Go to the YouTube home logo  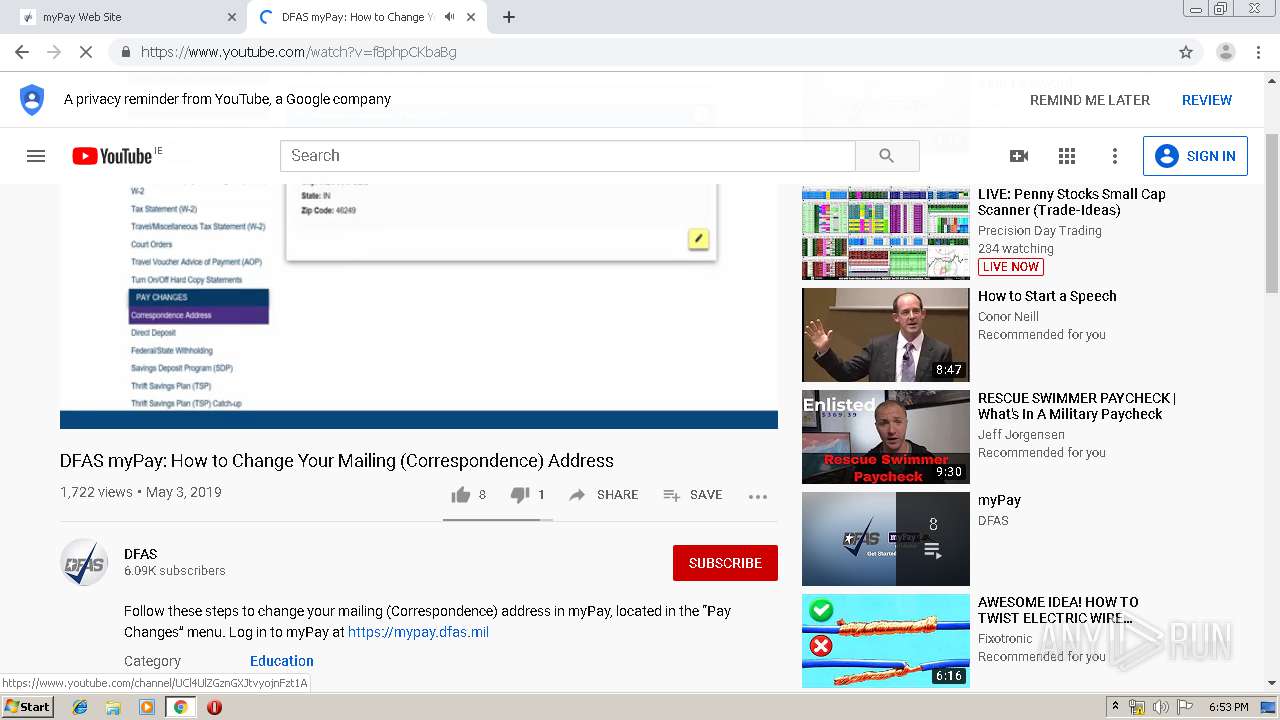tap(112, 156)
